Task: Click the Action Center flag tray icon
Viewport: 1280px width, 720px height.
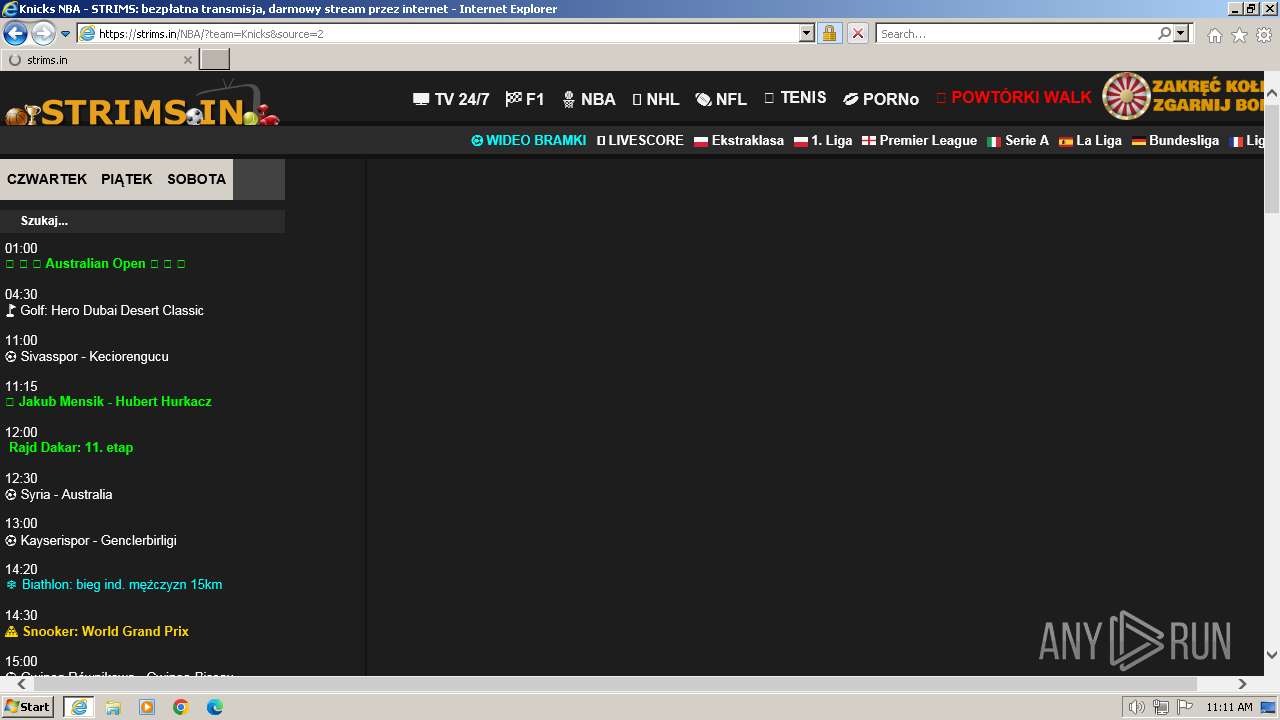Action: [x=1185, y=707]
